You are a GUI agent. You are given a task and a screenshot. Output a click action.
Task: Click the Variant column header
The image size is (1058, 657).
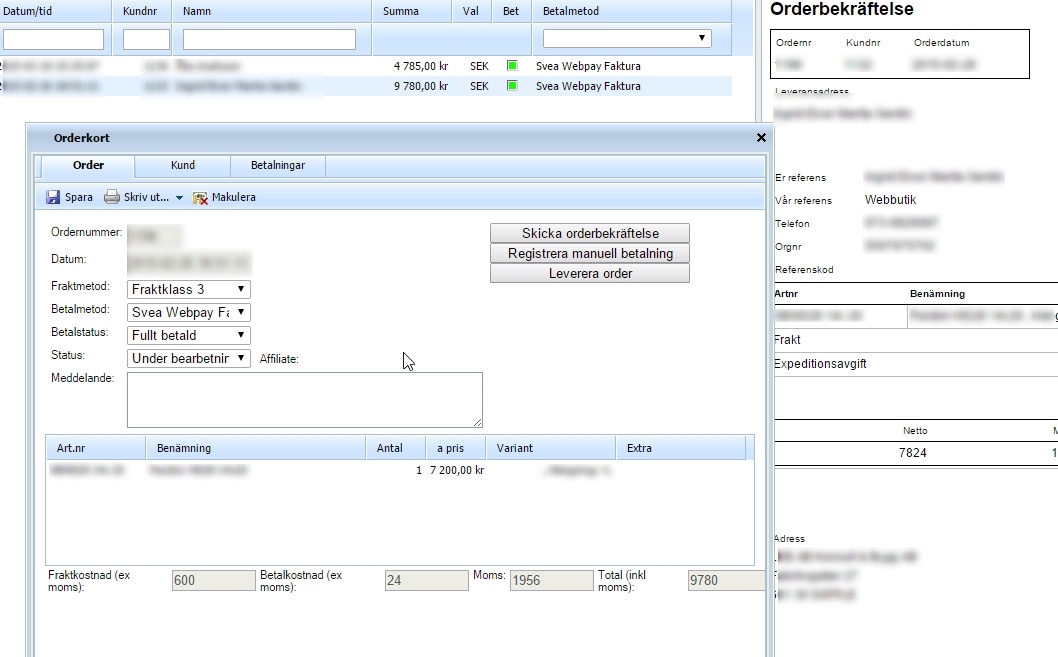551,448
